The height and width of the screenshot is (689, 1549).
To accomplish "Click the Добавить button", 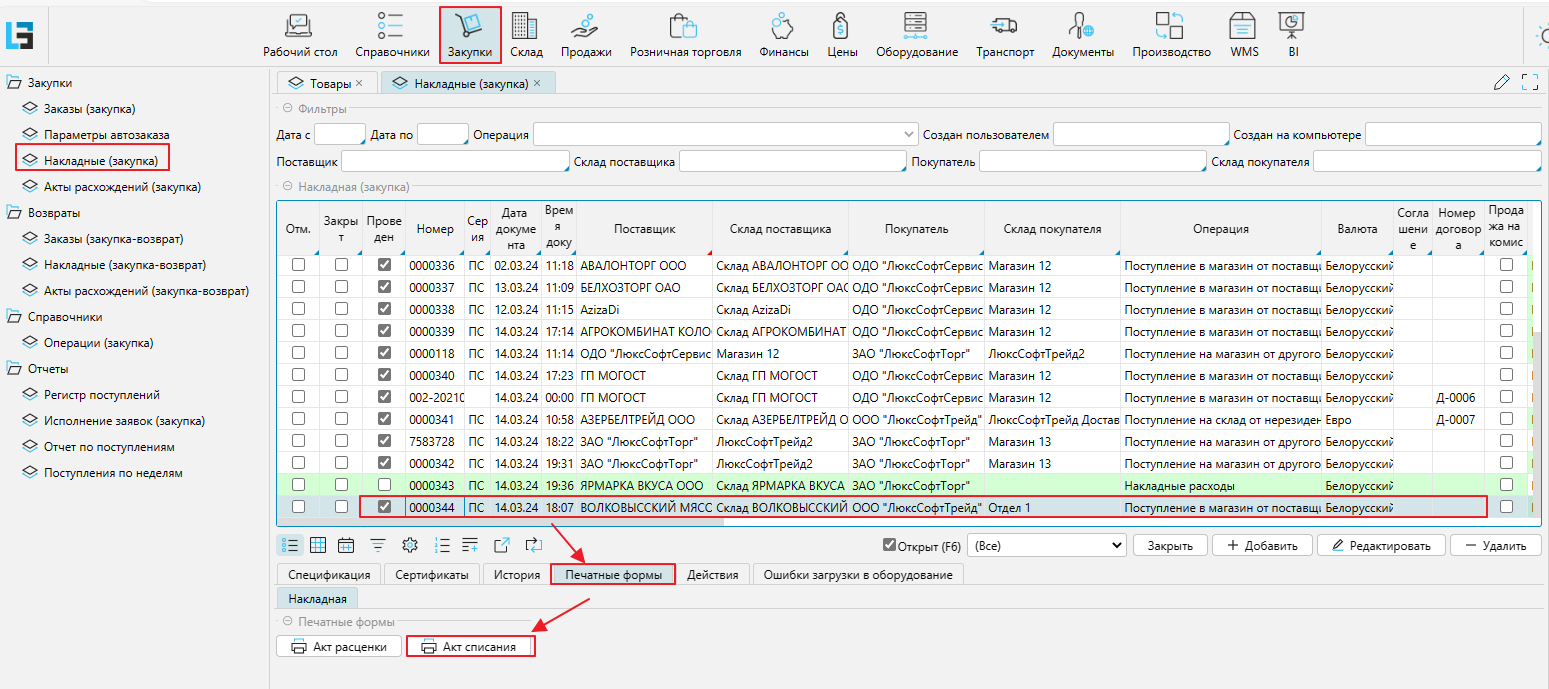I will [1261, 546].
